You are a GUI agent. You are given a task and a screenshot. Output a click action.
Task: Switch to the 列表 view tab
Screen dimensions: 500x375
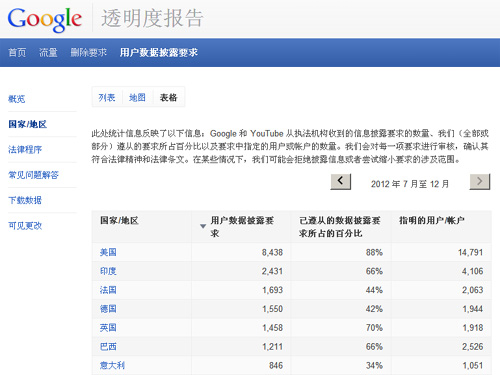click(107, 97)
